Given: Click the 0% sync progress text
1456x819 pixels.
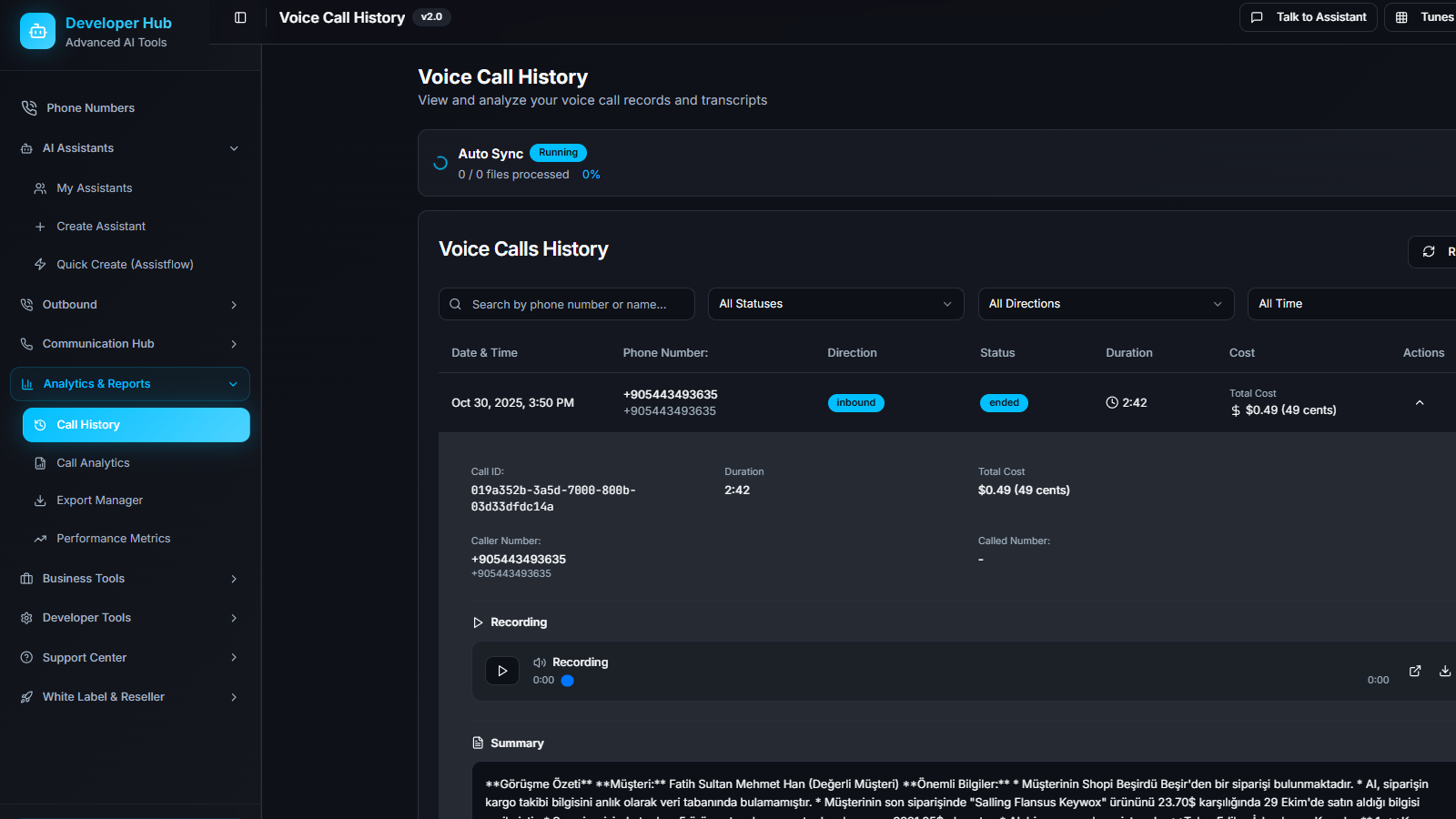Looking at the screenshot, I should pos(591,175).
